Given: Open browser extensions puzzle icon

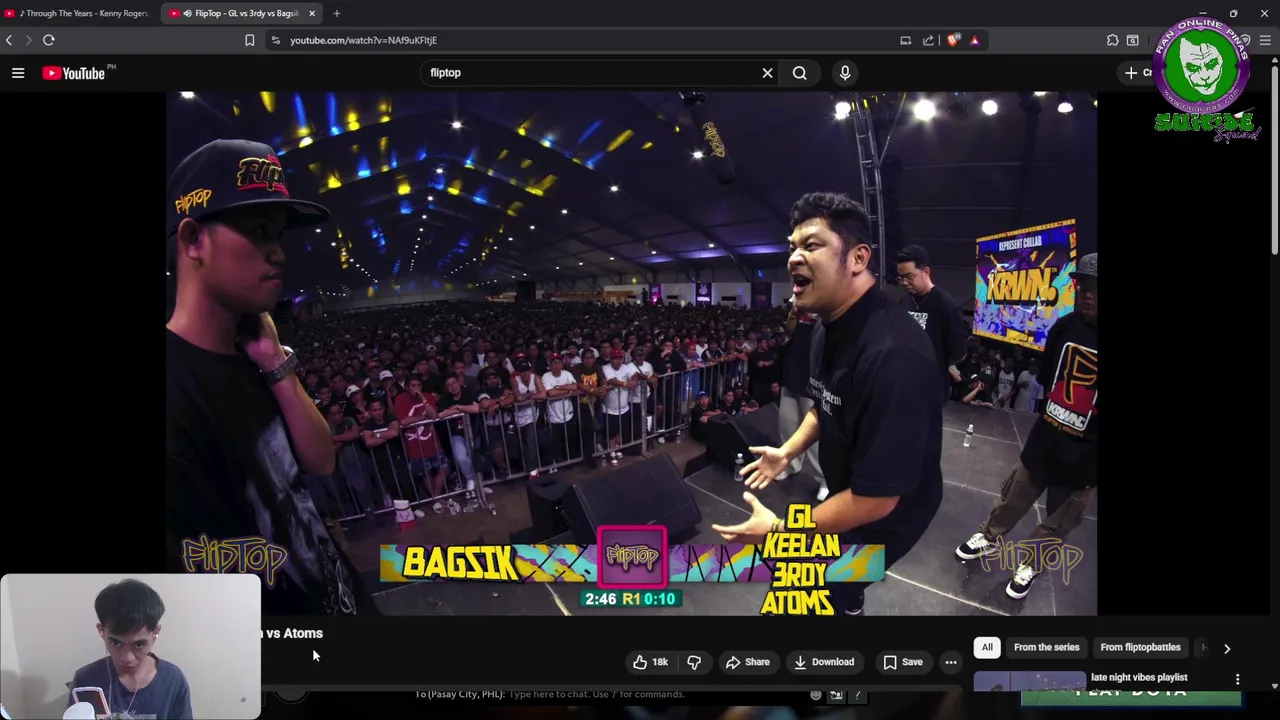Looking at the screenshot, I should (x=1112, y=40).
